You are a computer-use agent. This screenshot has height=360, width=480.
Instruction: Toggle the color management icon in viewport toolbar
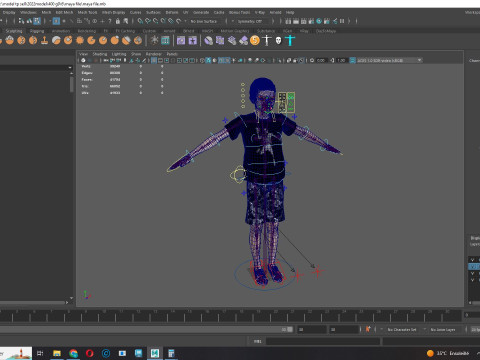tap(352, 60)
